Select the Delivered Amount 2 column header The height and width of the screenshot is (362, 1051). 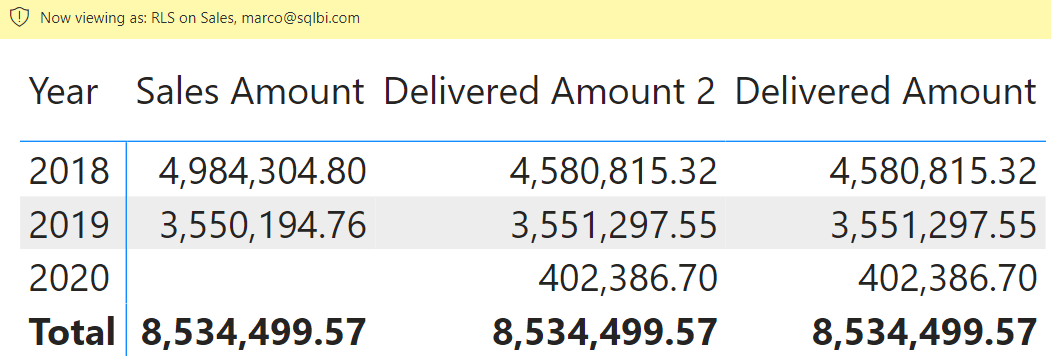pyautogui.click(x=550, y=91)
